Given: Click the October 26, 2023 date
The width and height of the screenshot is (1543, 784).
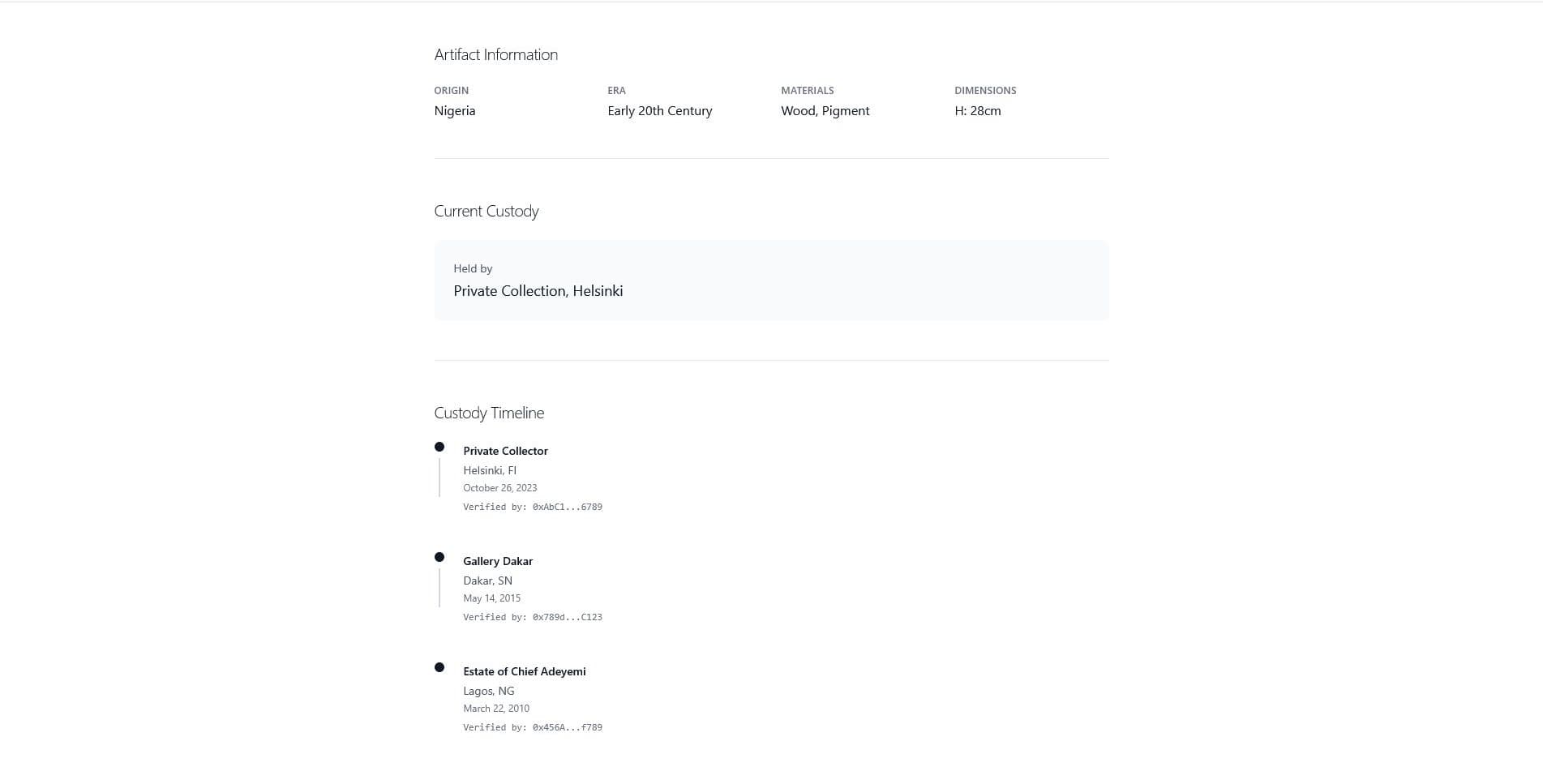Looking at the screenshot, I should point(499,488).
